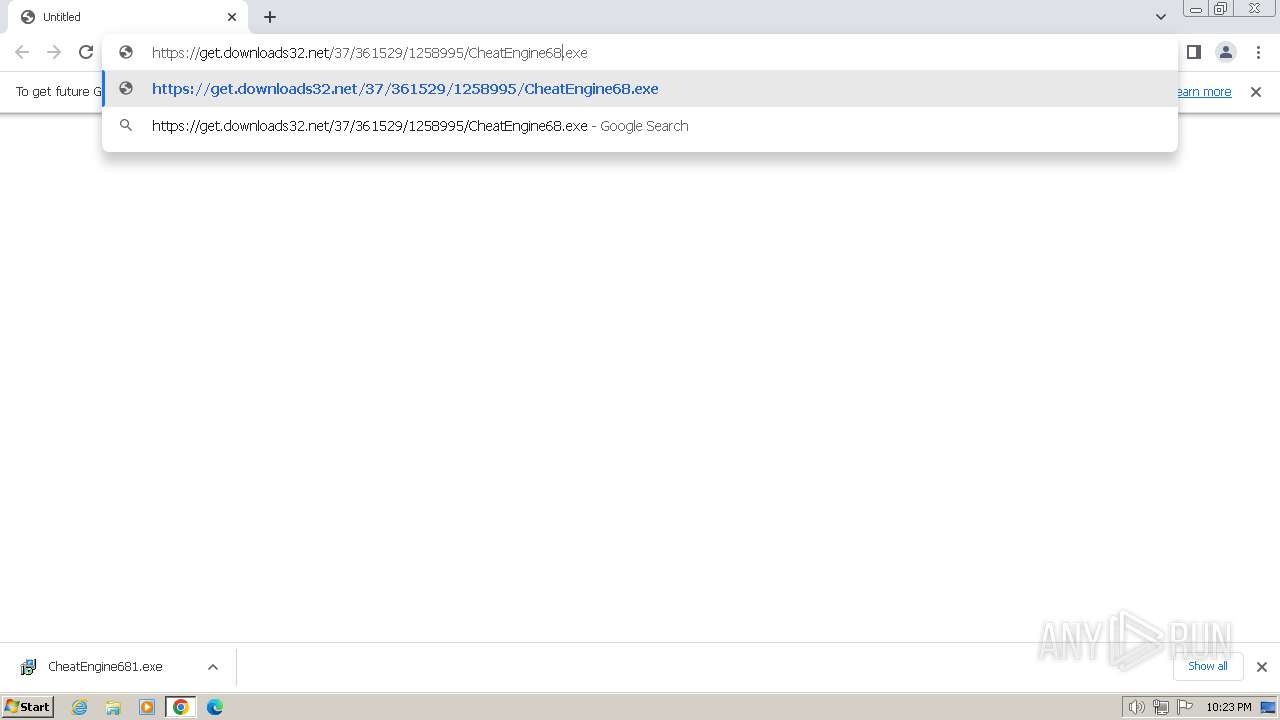Select the highlighted CheatEngine68.exe URL suggestion
This screenshot has height=720, width=1280.
coord(640,89)
